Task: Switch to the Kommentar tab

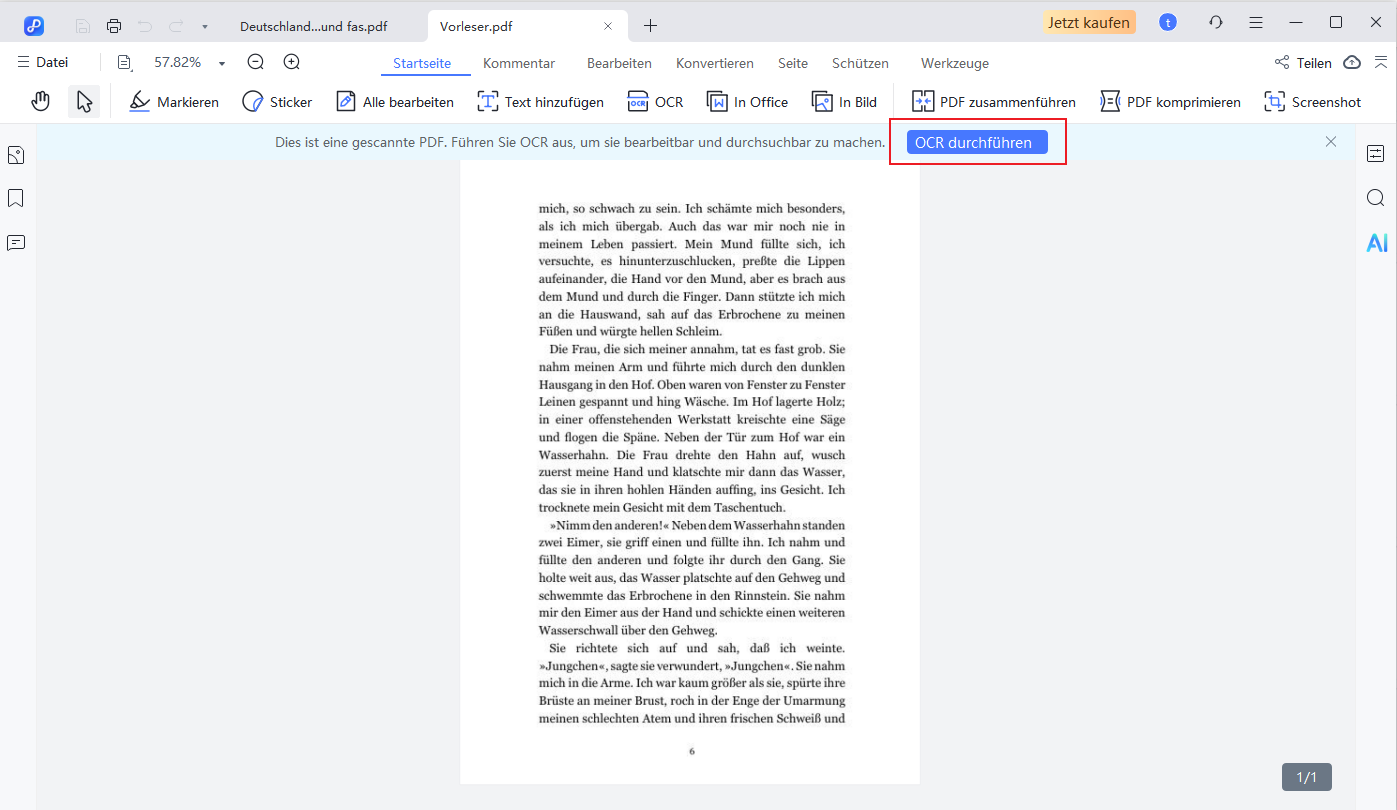Action: point(518,63)
